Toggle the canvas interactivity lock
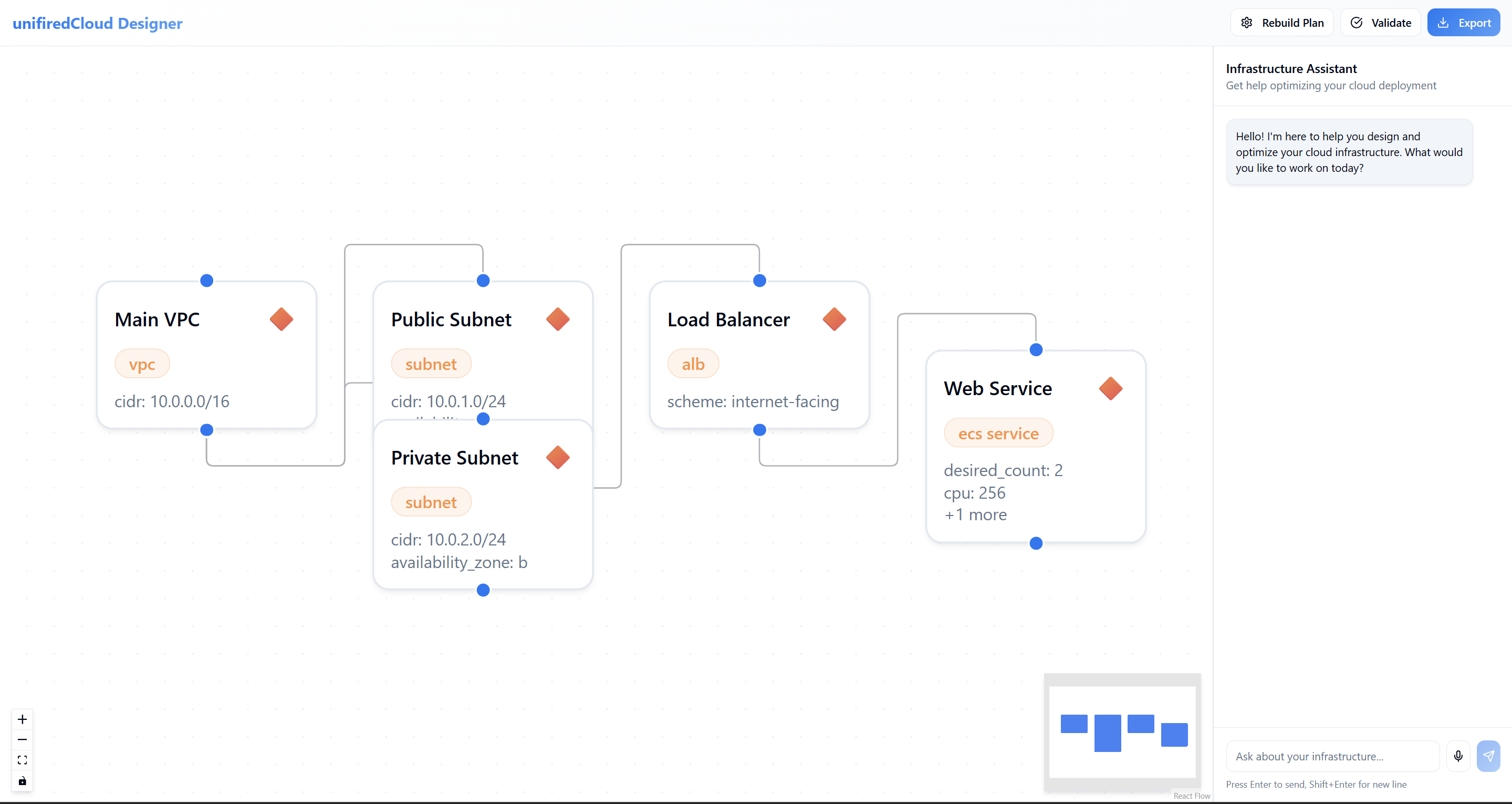Image resolution: width=1512 pixels, height=804 pixels. pos(22,781)
